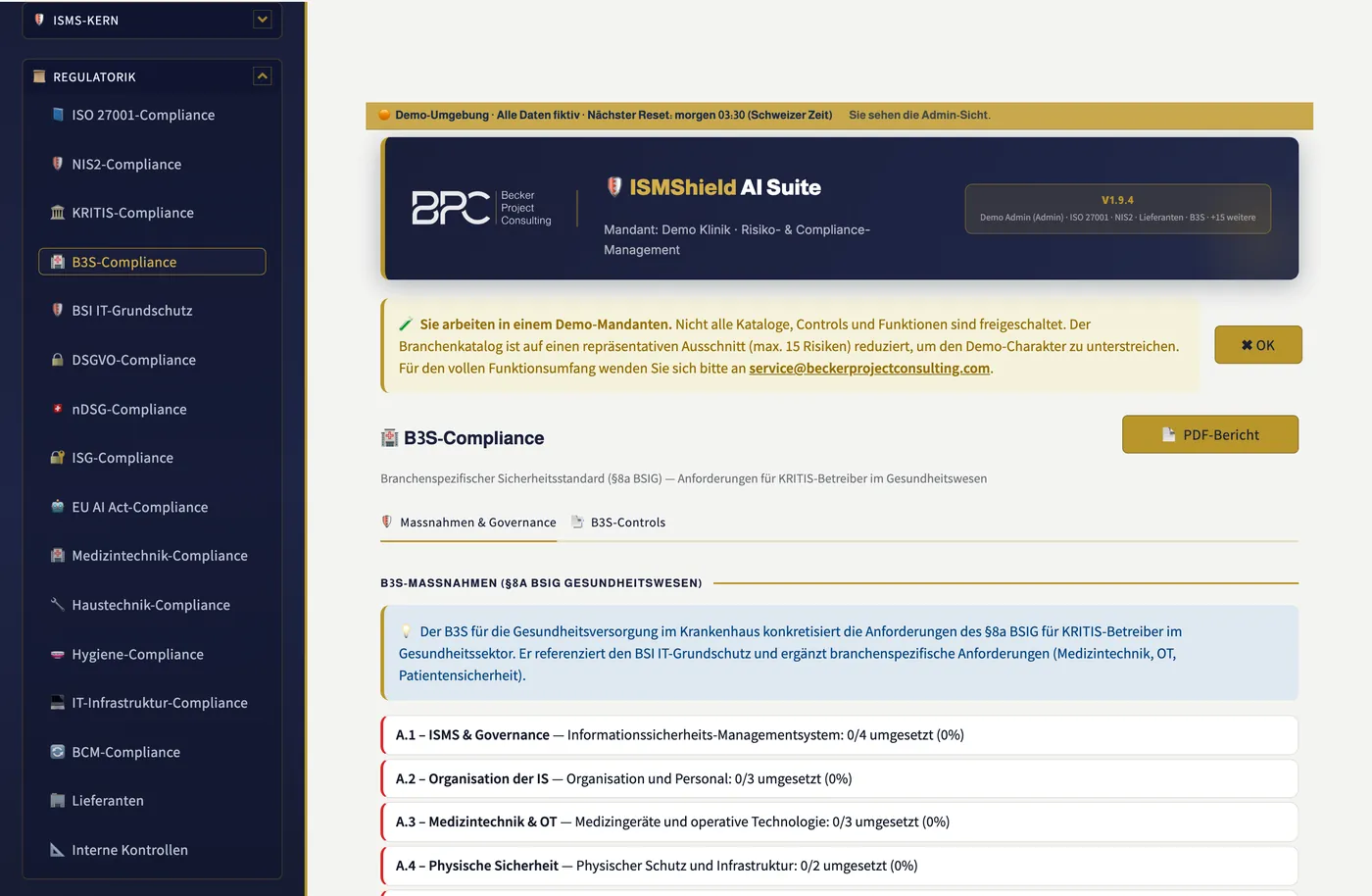Image resolution: width=1372 pixels, height=896 pixels.
Task: Open ISO 27001-Compliance in sidebar
Action: tap(152, 115)
